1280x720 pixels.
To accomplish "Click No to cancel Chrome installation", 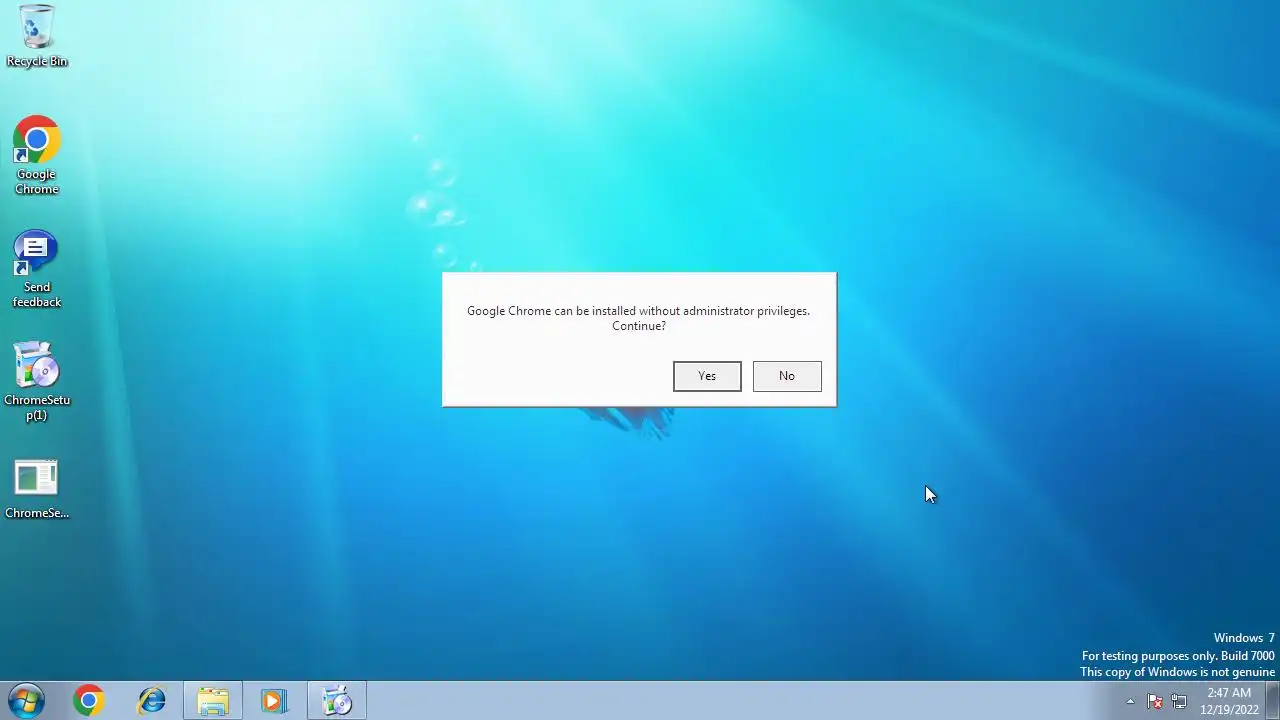I will click(787, 376).
